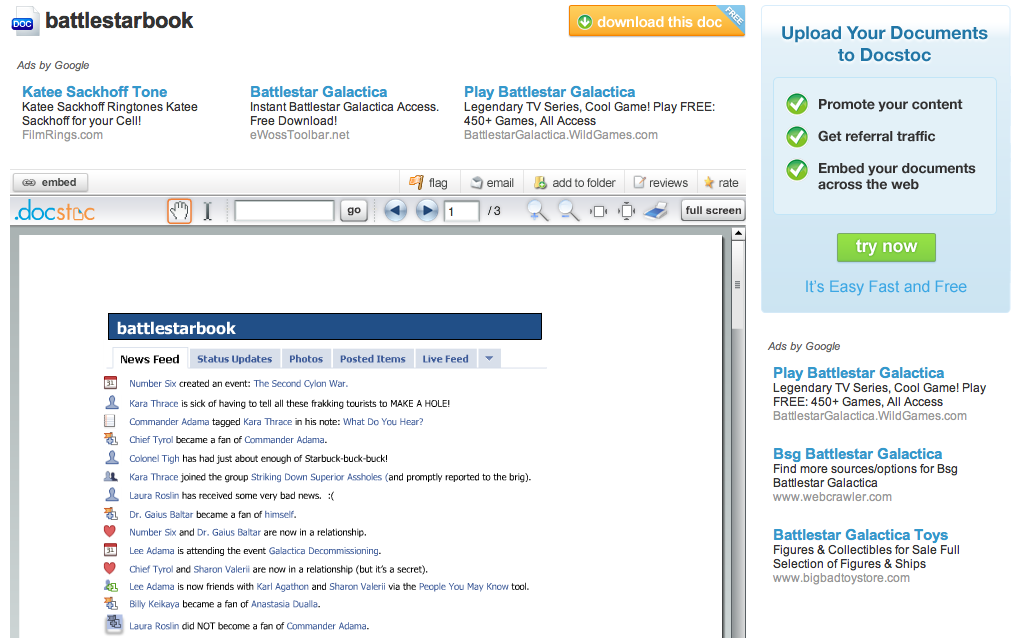Click the scrollbar up arrow
Screen dimensions: 1018x638
(x=738, y=234)
